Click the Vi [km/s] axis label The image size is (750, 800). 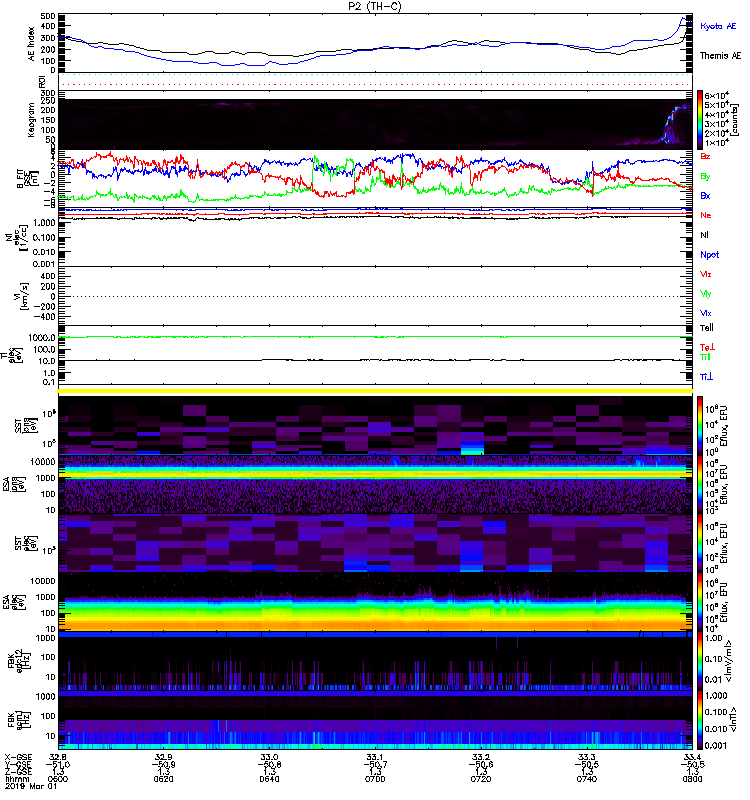24,296
